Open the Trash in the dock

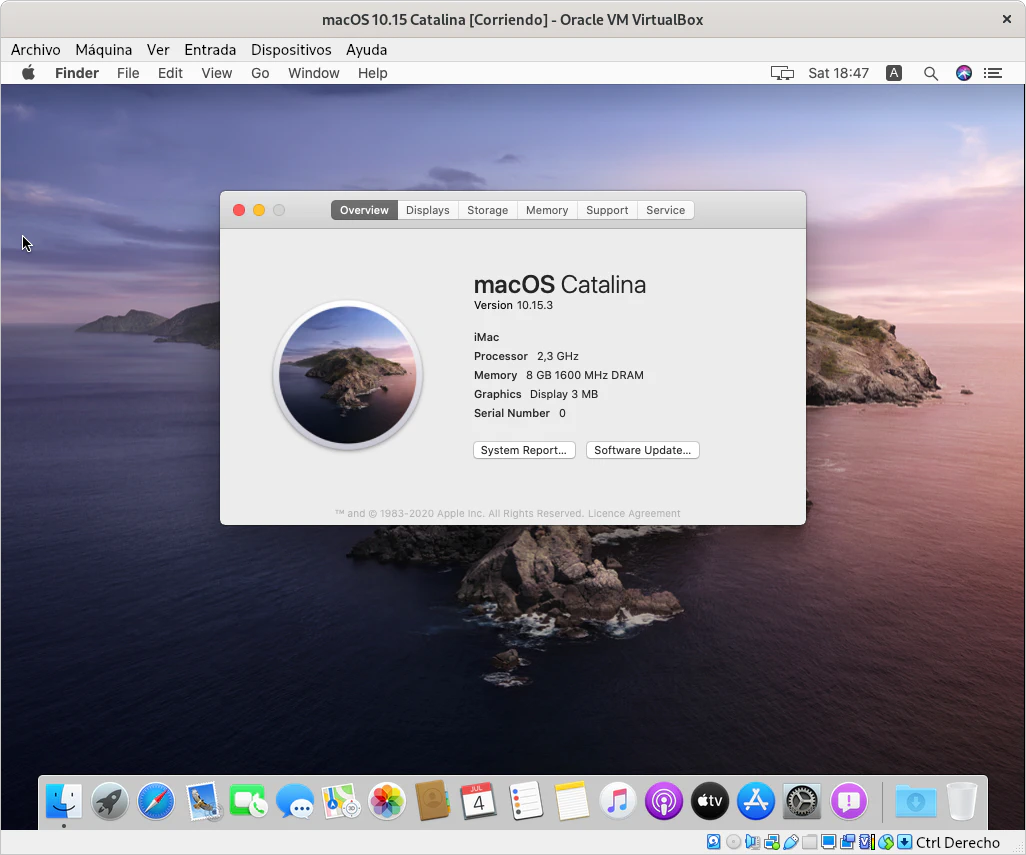962,801
